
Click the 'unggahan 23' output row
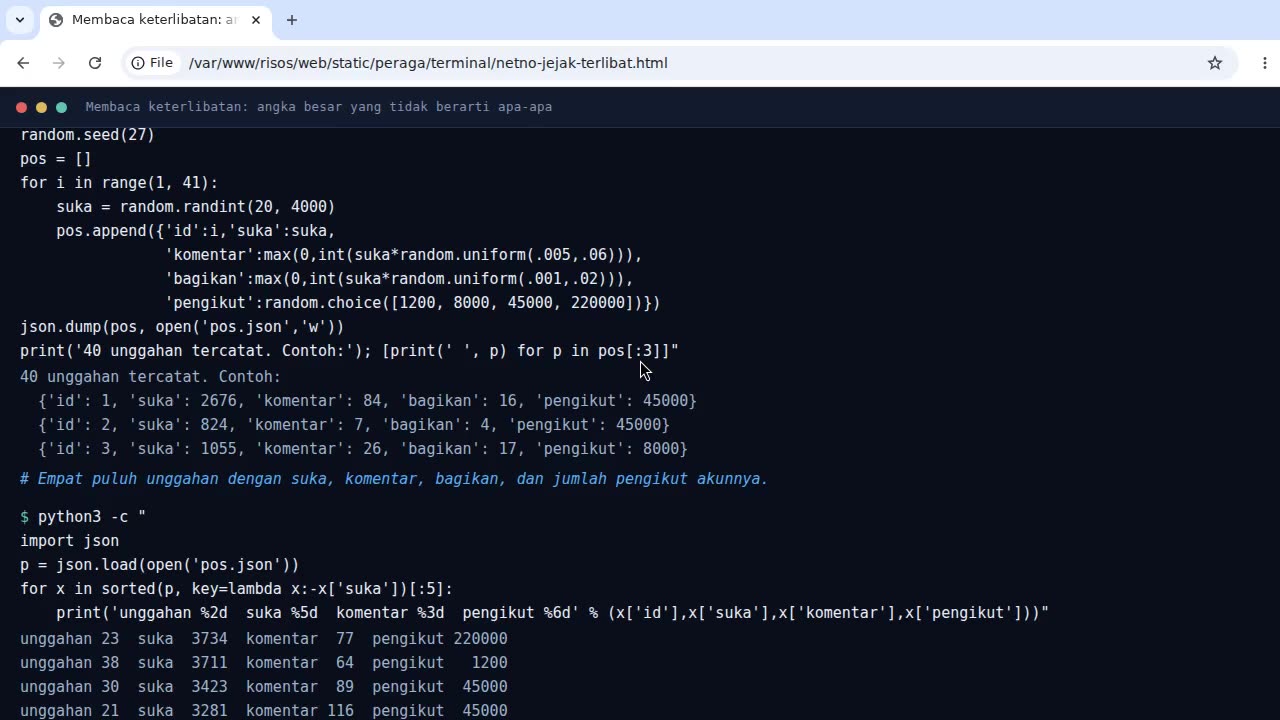coord(264,639)
